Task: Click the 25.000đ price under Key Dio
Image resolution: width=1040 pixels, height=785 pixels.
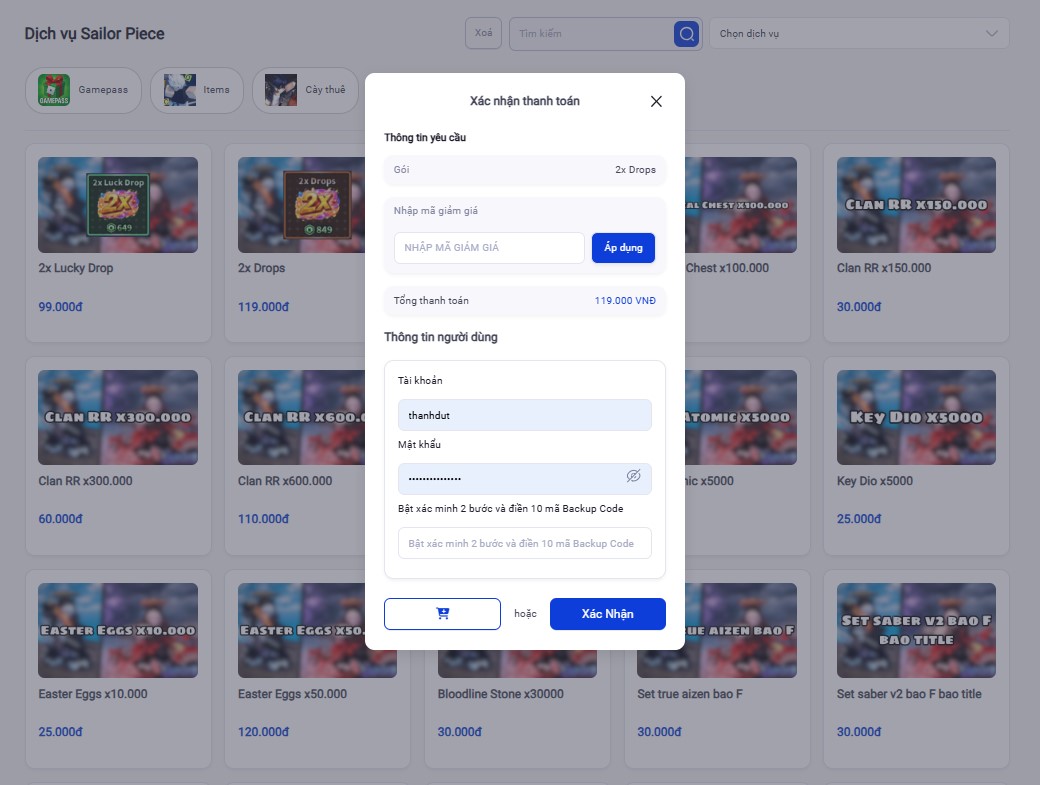Action: point(859,519)
